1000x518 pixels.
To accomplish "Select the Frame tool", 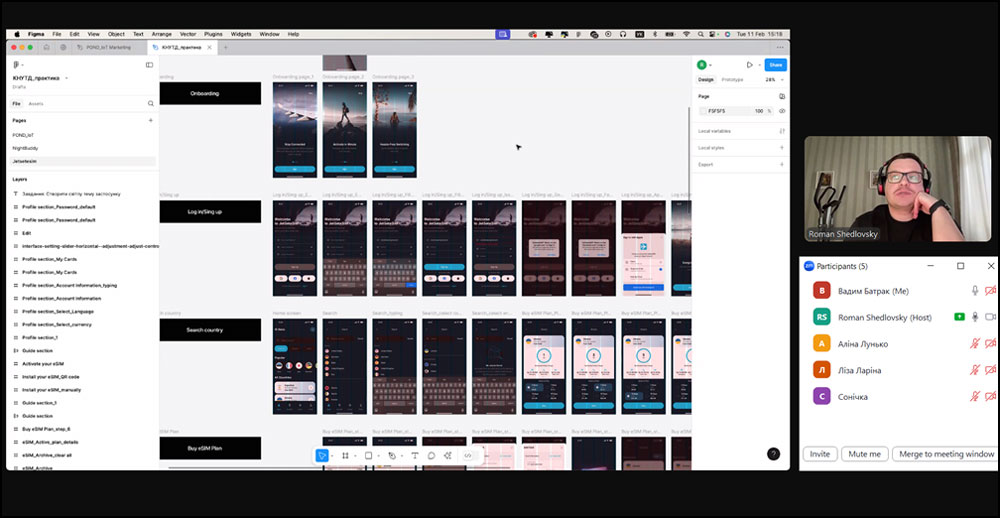I will point(345,455).
